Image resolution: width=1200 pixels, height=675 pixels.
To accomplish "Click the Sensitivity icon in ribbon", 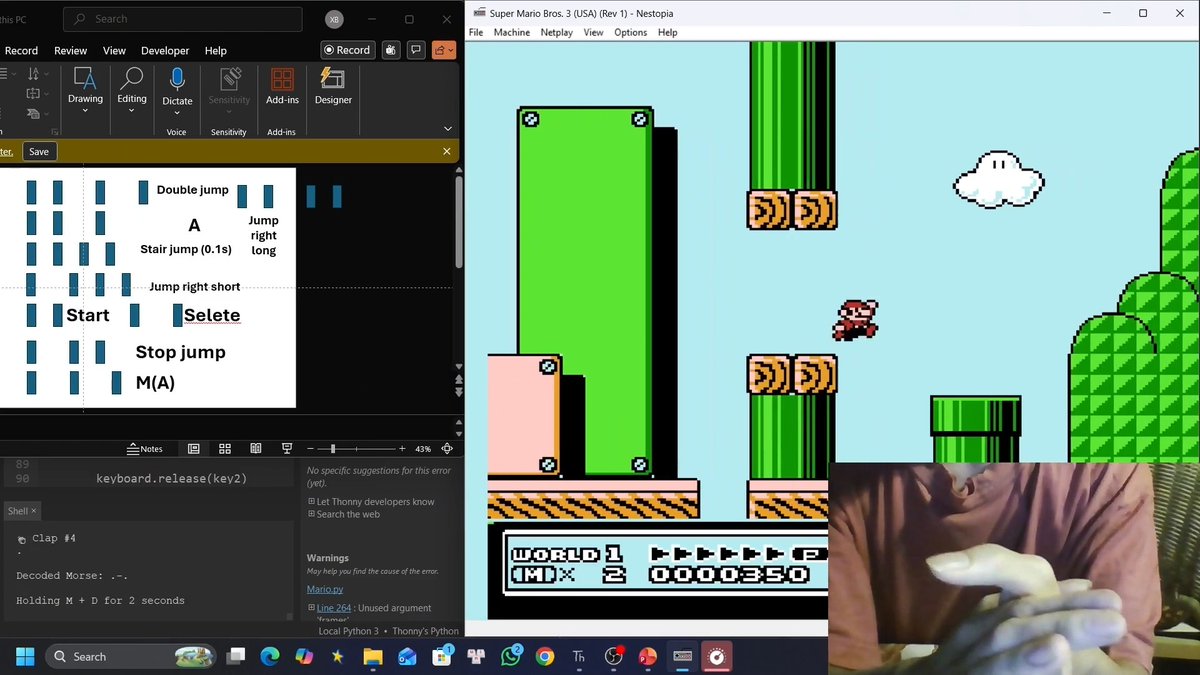I will [229, 79].
